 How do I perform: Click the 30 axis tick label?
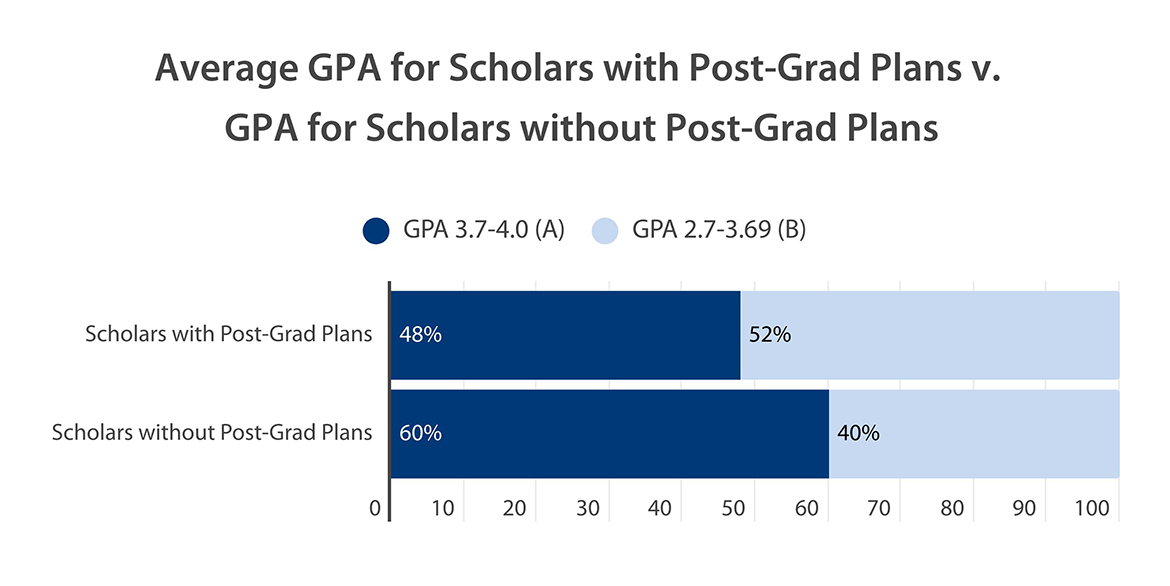(x=588, y=508)
